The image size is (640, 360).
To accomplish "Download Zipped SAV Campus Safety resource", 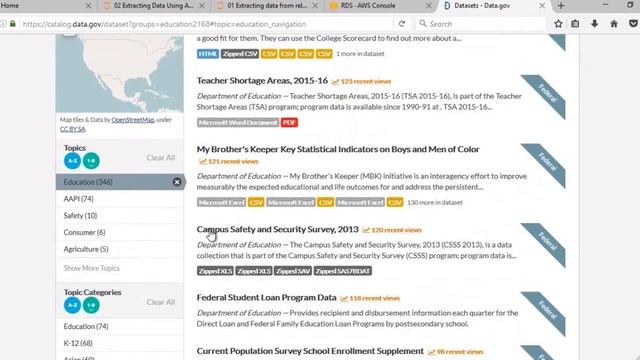I will [293, 271].
